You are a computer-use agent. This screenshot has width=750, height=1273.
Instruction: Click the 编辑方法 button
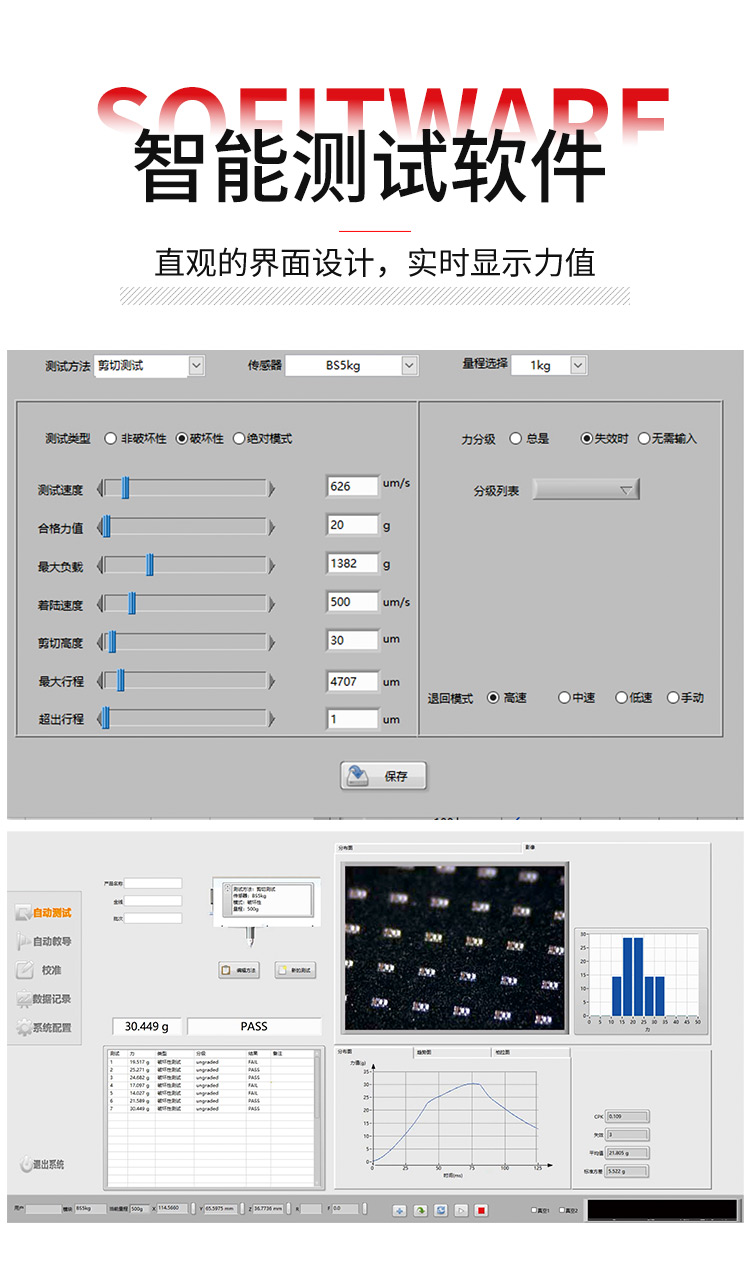click(239, 970)
